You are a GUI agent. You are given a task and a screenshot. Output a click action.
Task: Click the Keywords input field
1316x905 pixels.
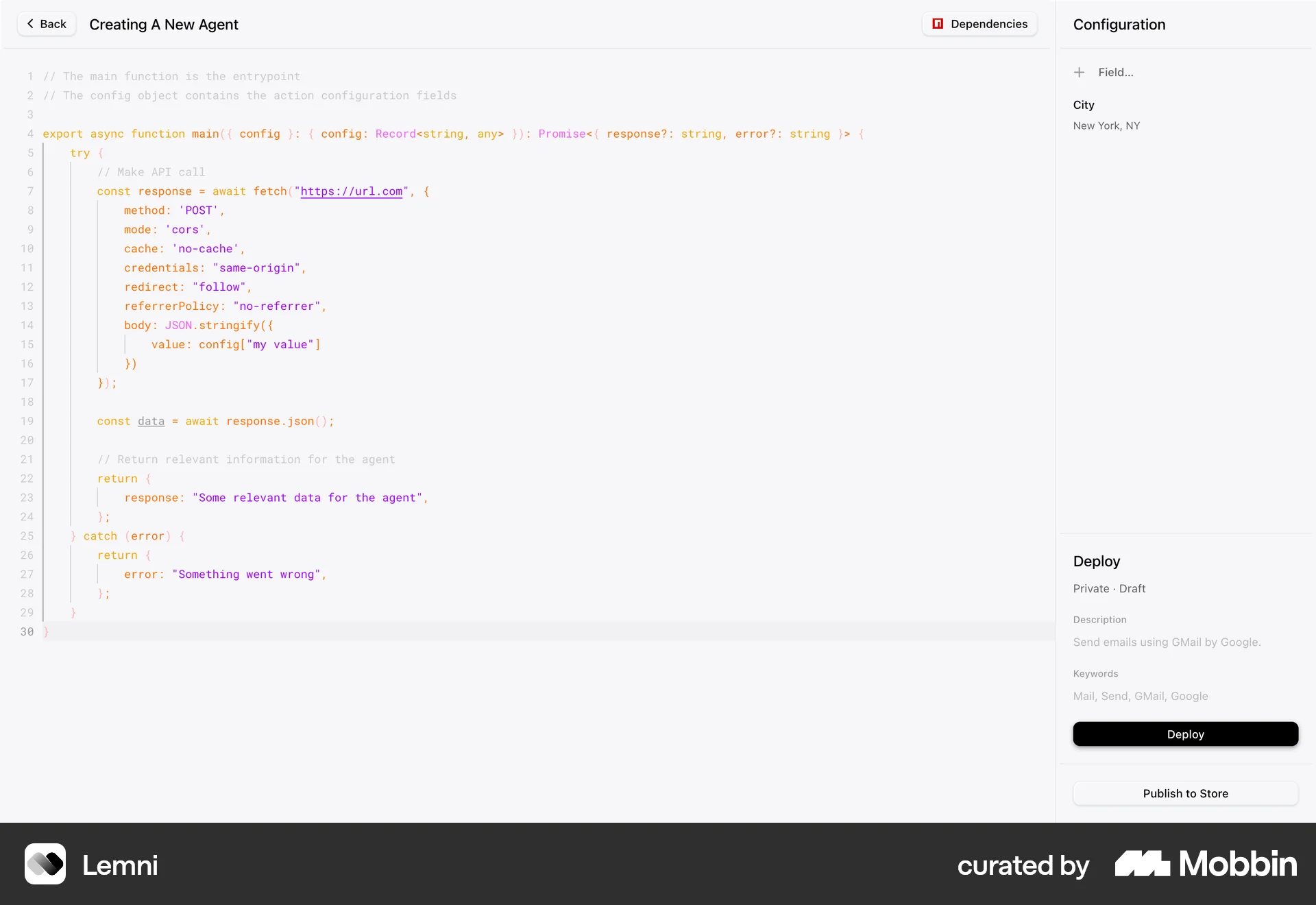[x=1140, y=696]
